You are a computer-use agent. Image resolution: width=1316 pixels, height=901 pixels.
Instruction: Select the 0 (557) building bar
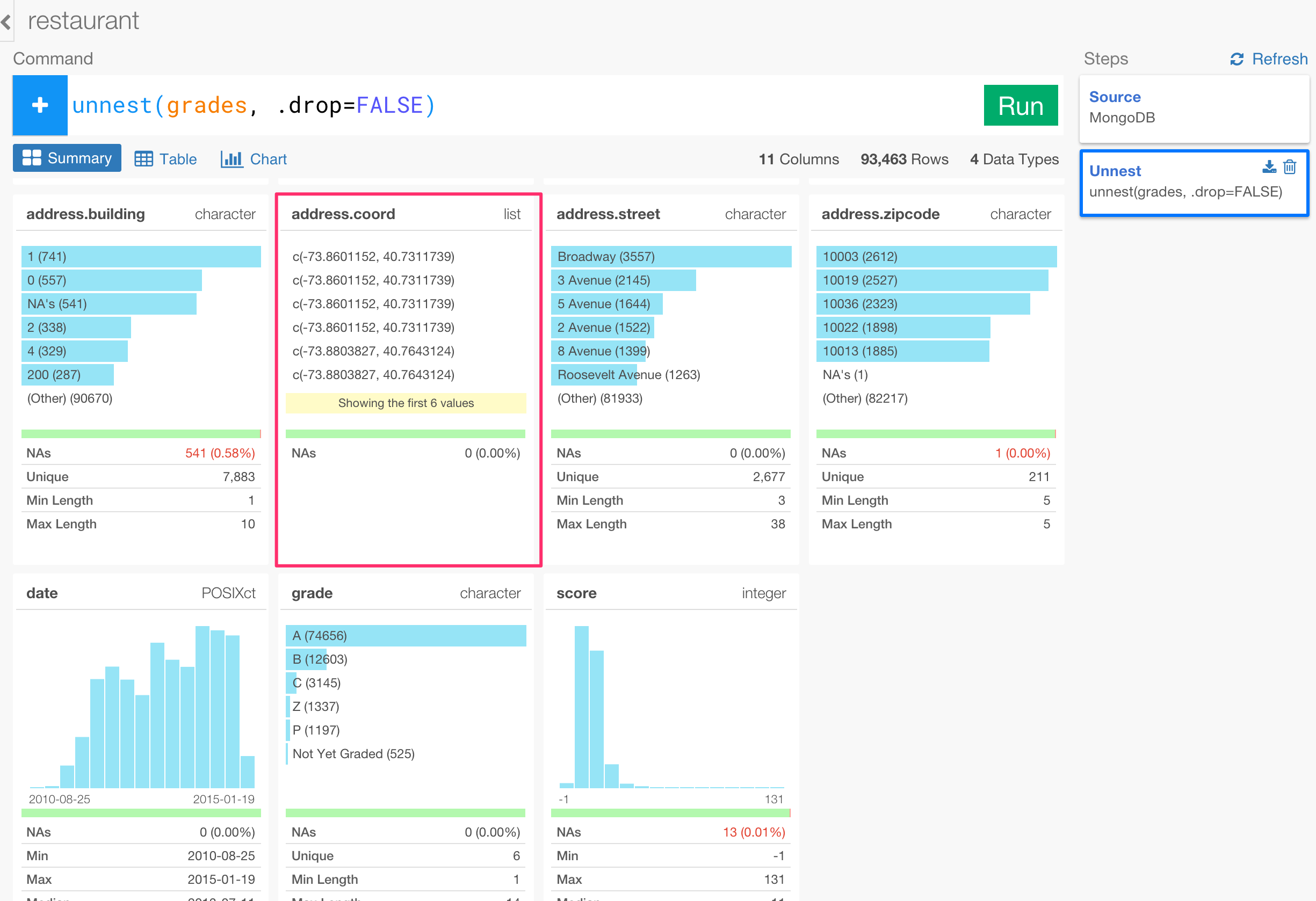click(112, 280)
